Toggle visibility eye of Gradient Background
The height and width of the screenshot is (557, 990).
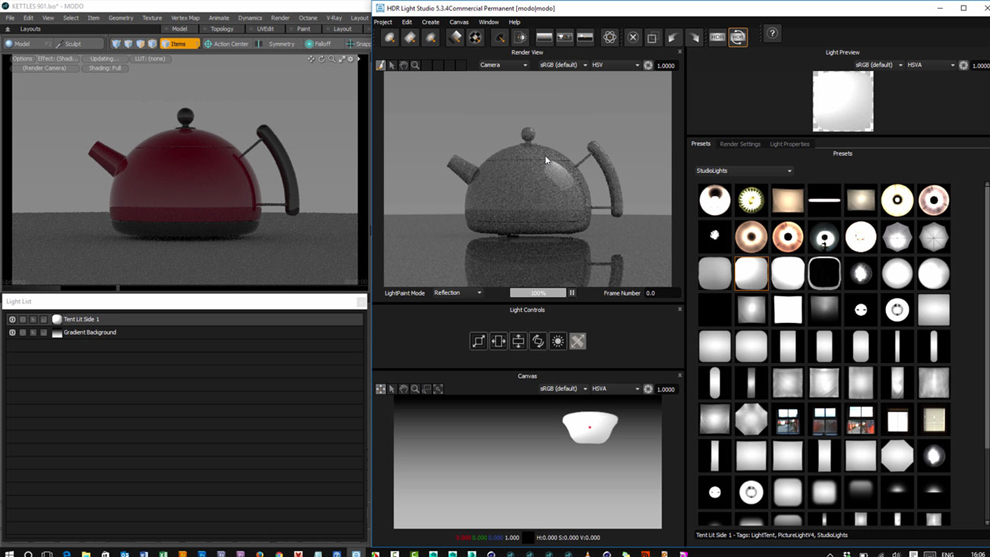12,332
